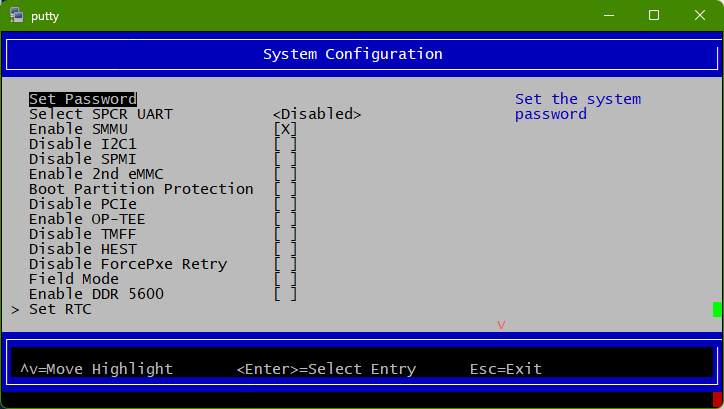Screen dimensions: 724x409
Task: Toggle the Disable PCIe checkbox
Action: pos(285,204)
